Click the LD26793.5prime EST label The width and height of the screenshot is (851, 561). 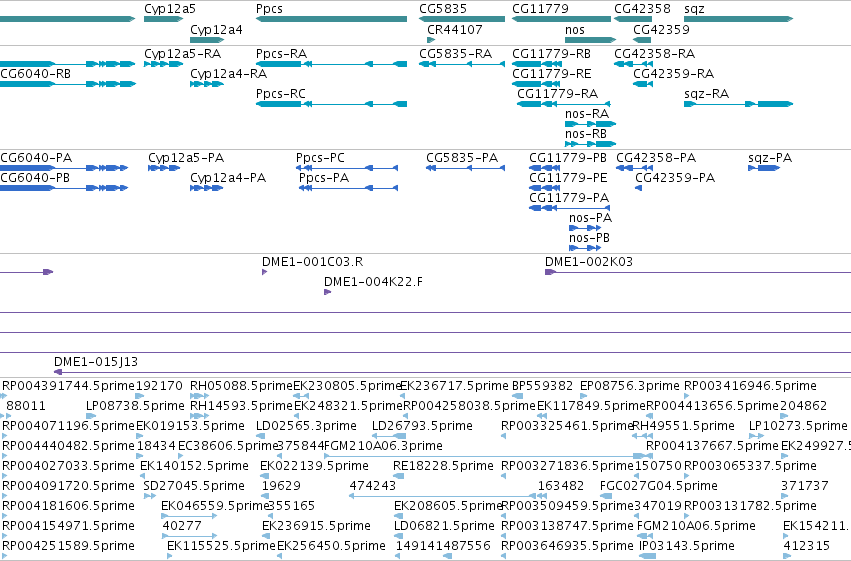coord(422,426)
